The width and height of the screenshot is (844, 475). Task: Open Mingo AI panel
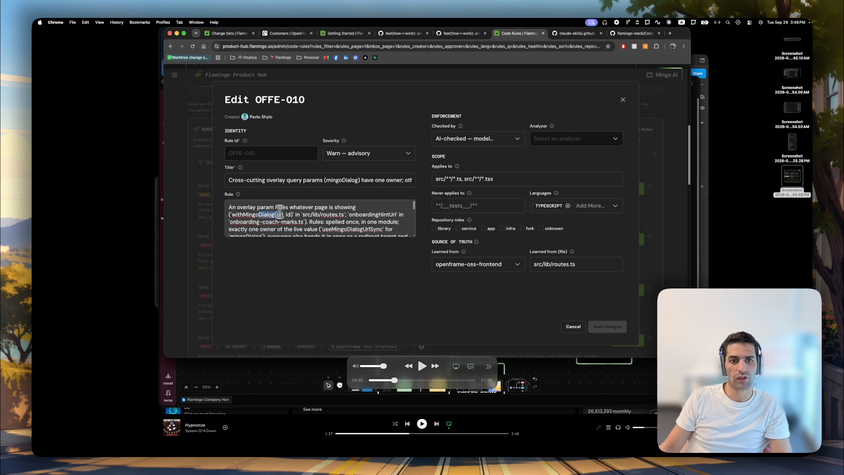click(x=662, y=75)
